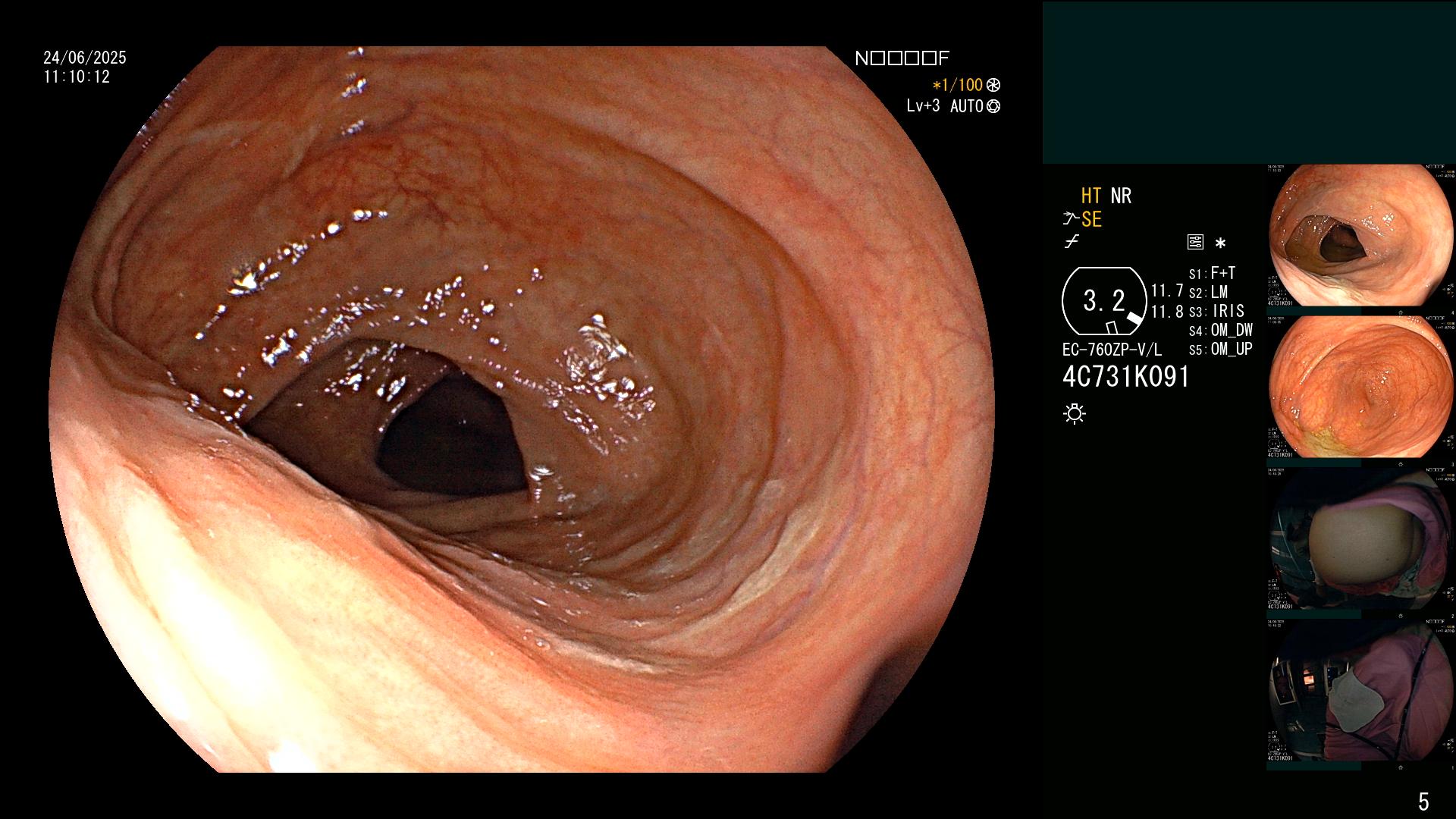Click the light source lamp icon
1456x819 pixels.
point(1075,414)
